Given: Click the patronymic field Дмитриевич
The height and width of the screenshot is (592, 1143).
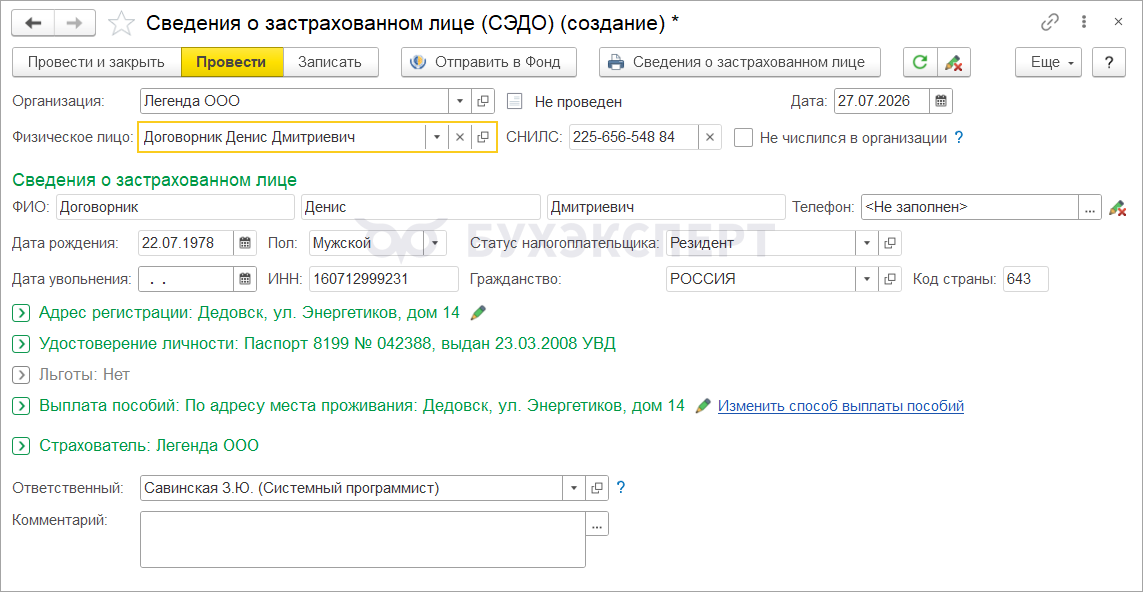Looking at the screenshot, I should [666, 207].
